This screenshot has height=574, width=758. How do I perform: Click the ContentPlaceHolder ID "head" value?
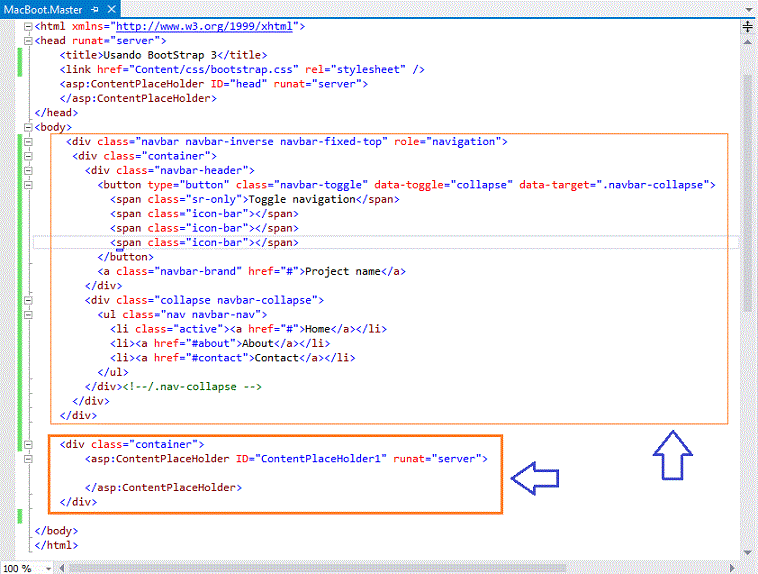click(248, 84)
